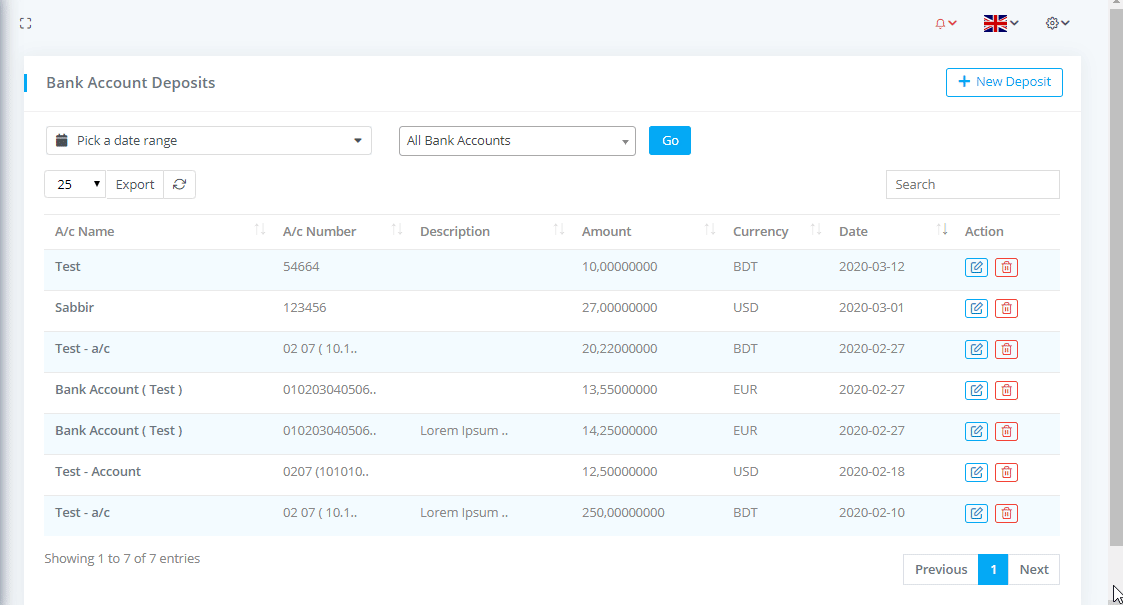
Task: Delete the Sabbir deposit row
Action: pos(1007,308)
